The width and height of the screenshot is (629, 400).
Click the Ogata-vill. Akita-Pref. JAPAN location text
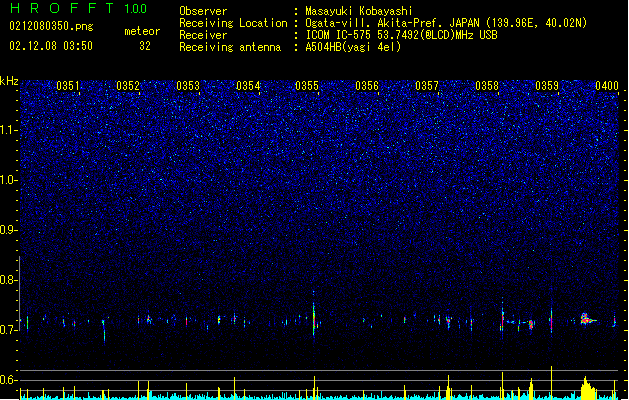pos(446,23)
